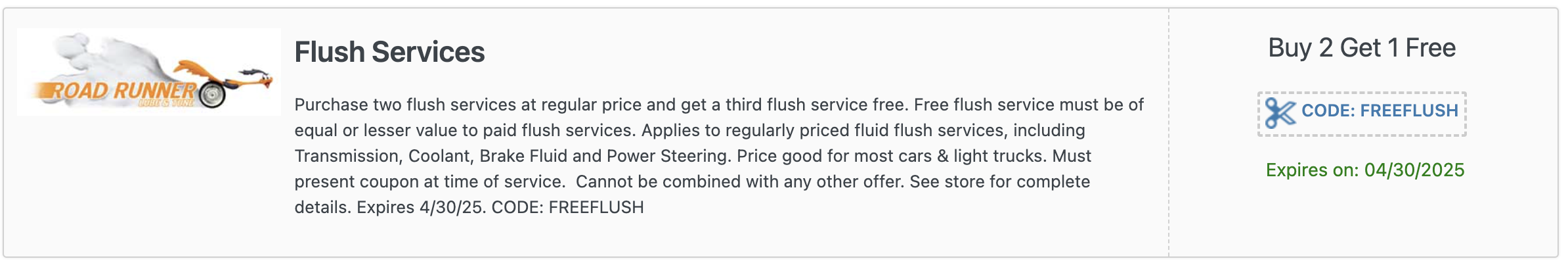The width and height of the screenshot is (1568, 267).
Task: Click the scissors coupon icon
Action: 1280,113
